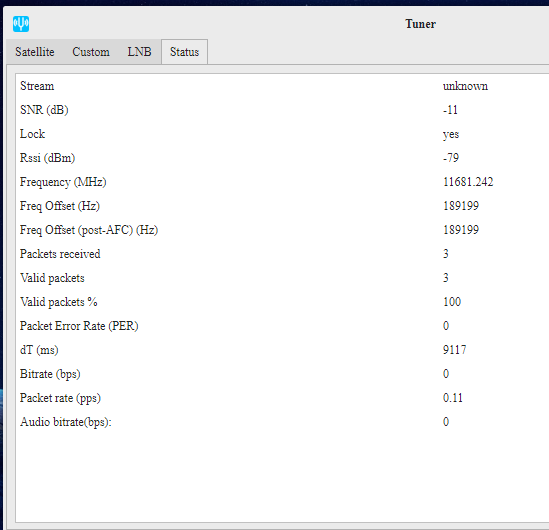Click the Packet rate value 0.11
This screenshot has height=530, width=549.
453,398
